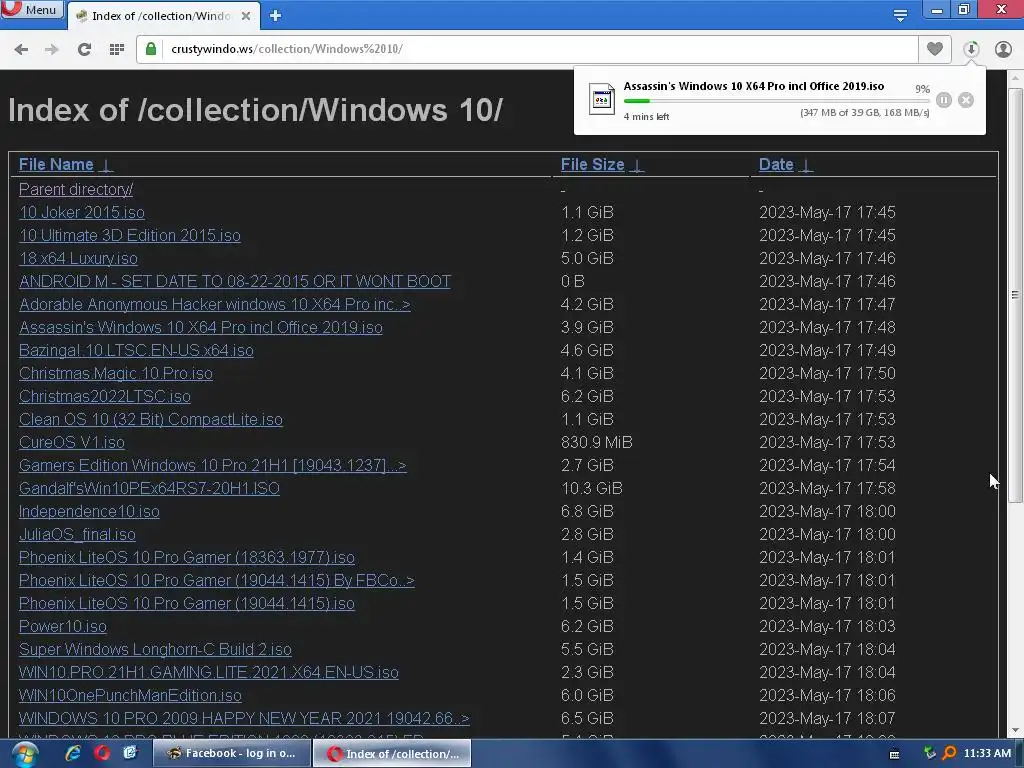The height and width of the screenshot is (768, 1024).
Task: Open the Parent directory link
Action: point(76,189)
